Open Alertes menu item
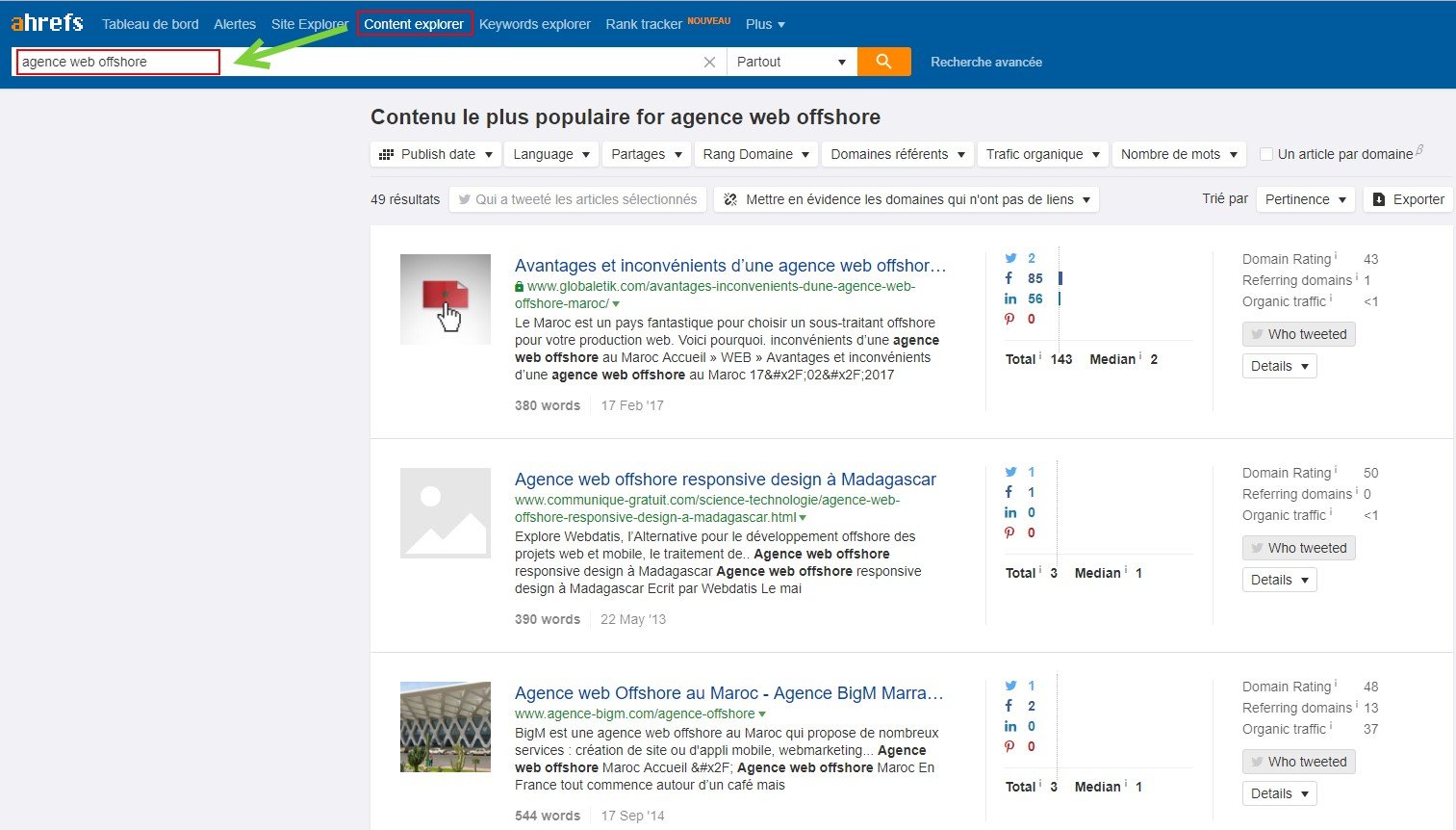Viewport: 1456px width, 830px height. pos(235,24)
